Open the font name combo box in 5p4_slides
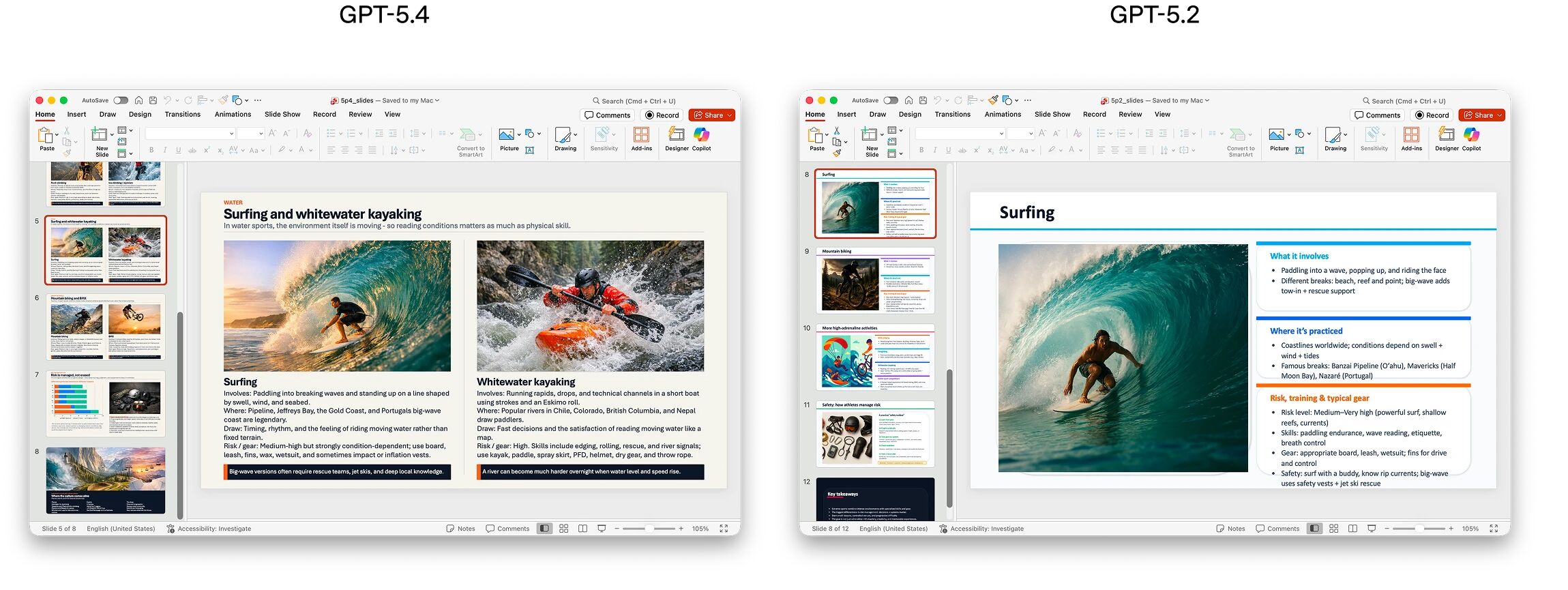The width and height of the screenshot is (1568, 590). click(x=190, y=133)
